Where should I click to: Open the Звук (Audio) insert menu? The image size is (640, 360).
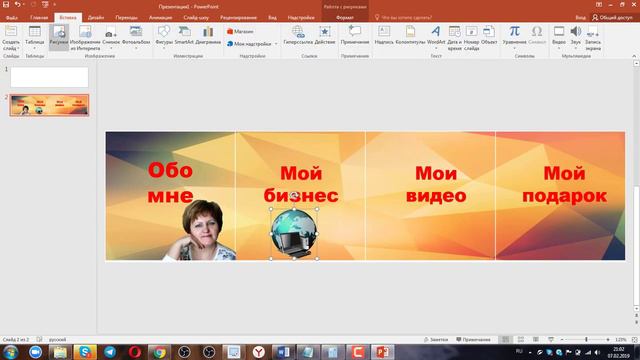coord(576,37)
